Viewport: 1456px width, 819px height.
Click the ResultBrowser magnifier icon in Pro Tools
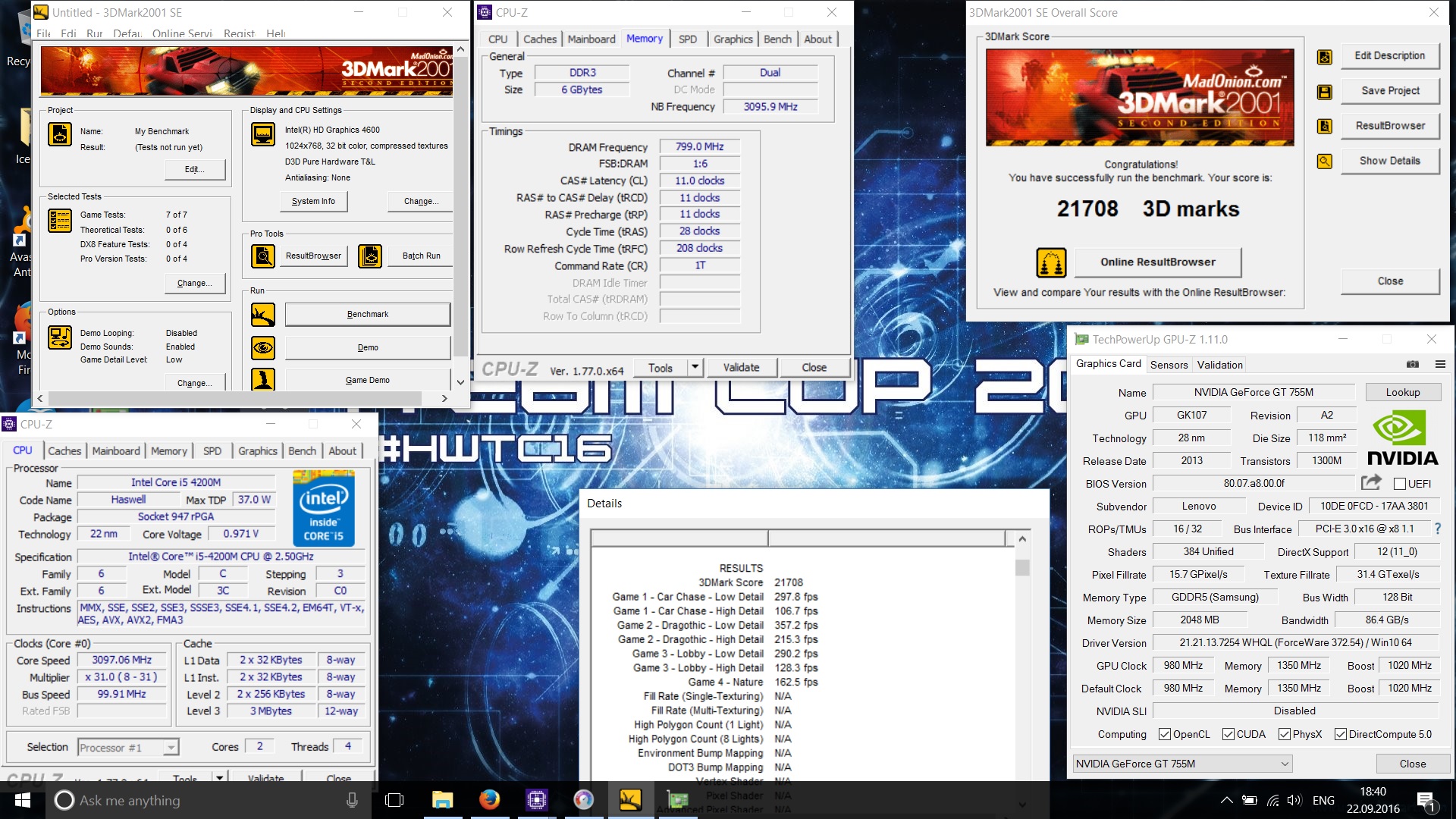click(x=263, y=256)
